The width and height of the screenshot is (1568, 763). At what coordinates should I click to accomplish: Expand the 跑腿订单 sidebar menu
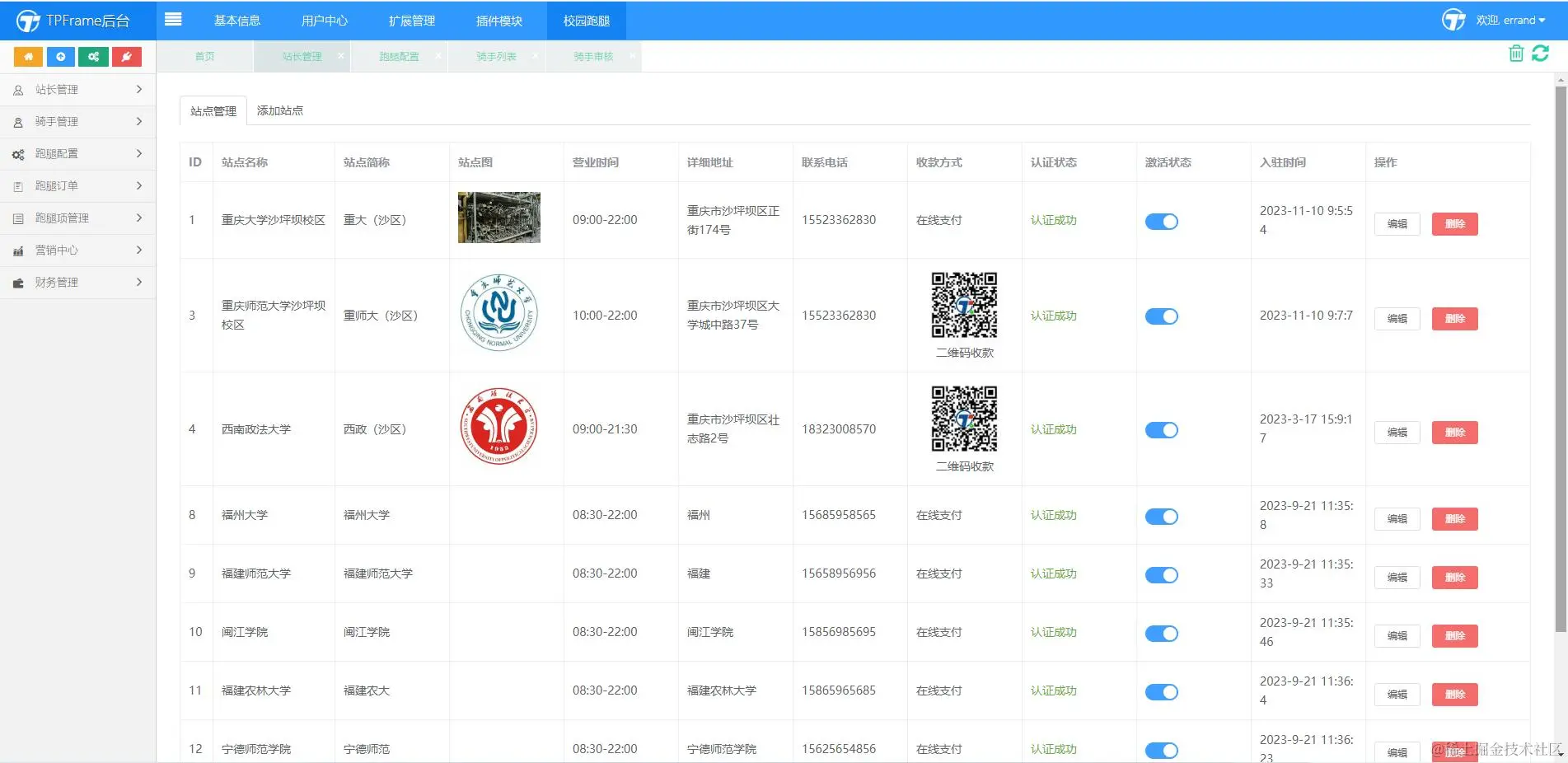tap(77, 186)
